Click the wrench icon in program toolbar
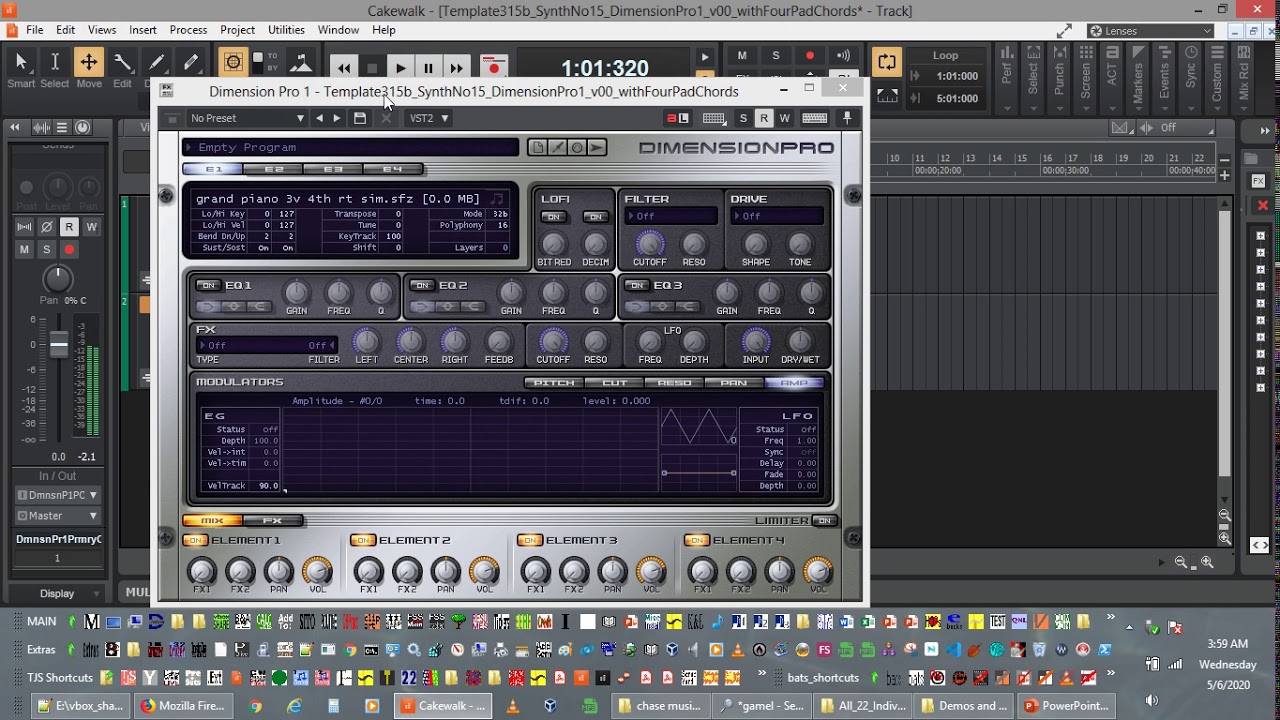 click(557, 147)
